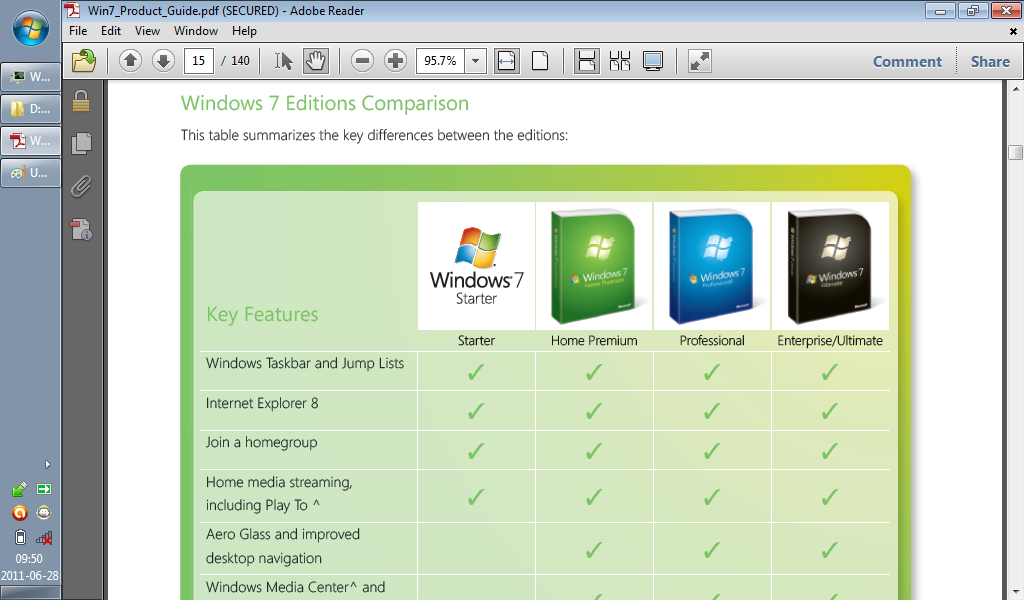Image resolution: width=1024 pixels, height=600 pixels.
Task: Go to previous page with up arrow
Action: (131, 61)
